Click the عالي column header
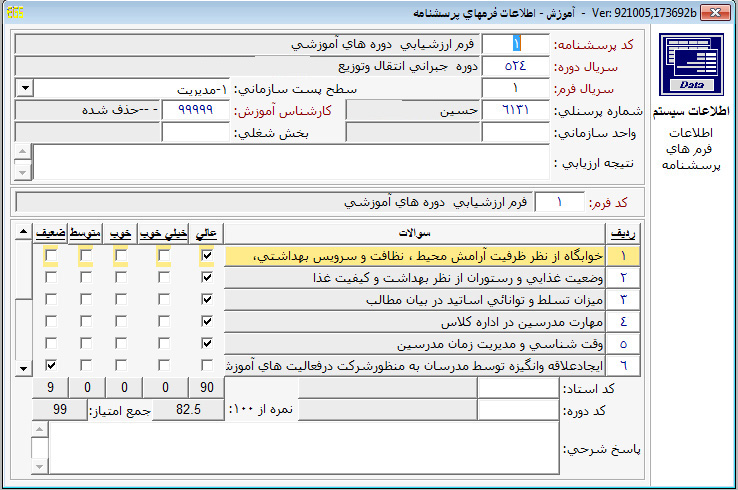The image size is (738, 490). tap(206, 233)
